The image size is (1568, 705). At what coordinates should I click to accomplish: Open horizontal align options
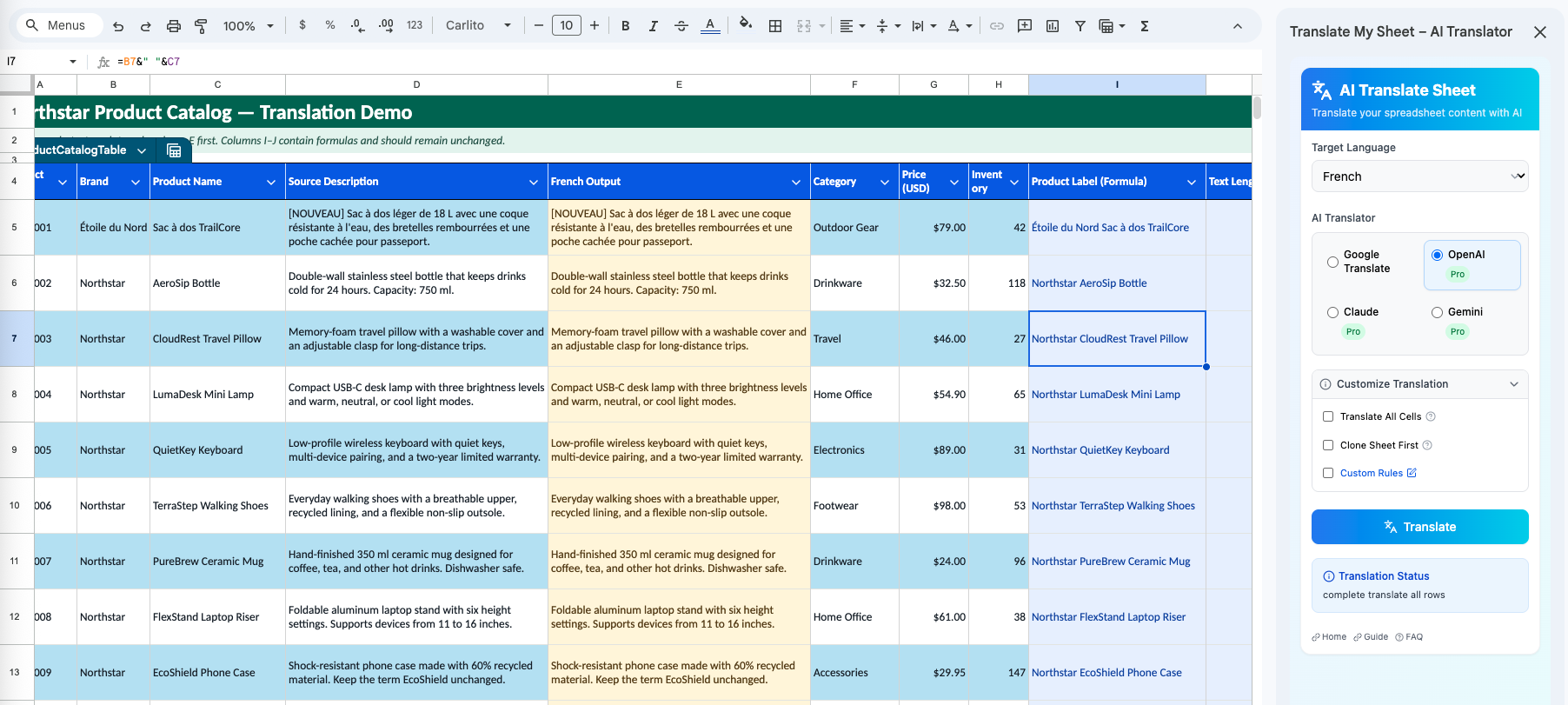point(852,26)
